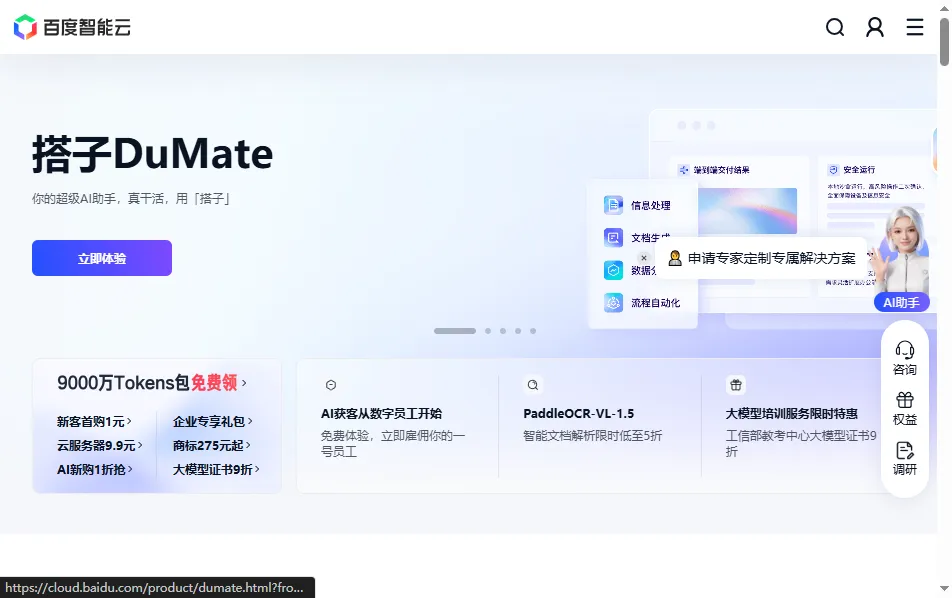Open 新客首购1元 link
952x598 pixels.
click(x=94, y=421)
